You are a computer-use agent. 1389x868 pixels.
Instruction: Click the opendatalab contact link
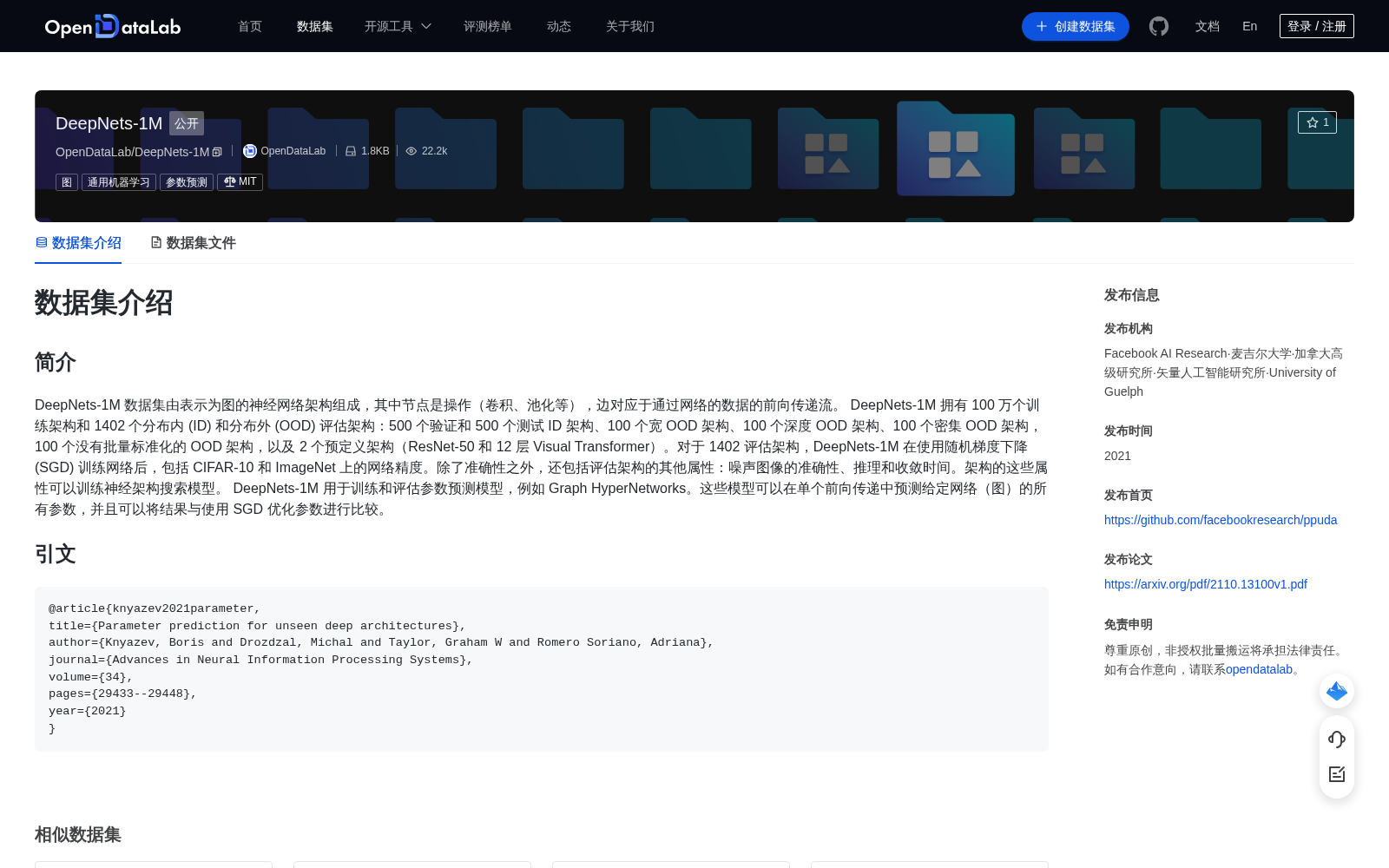pos(1259,669)
